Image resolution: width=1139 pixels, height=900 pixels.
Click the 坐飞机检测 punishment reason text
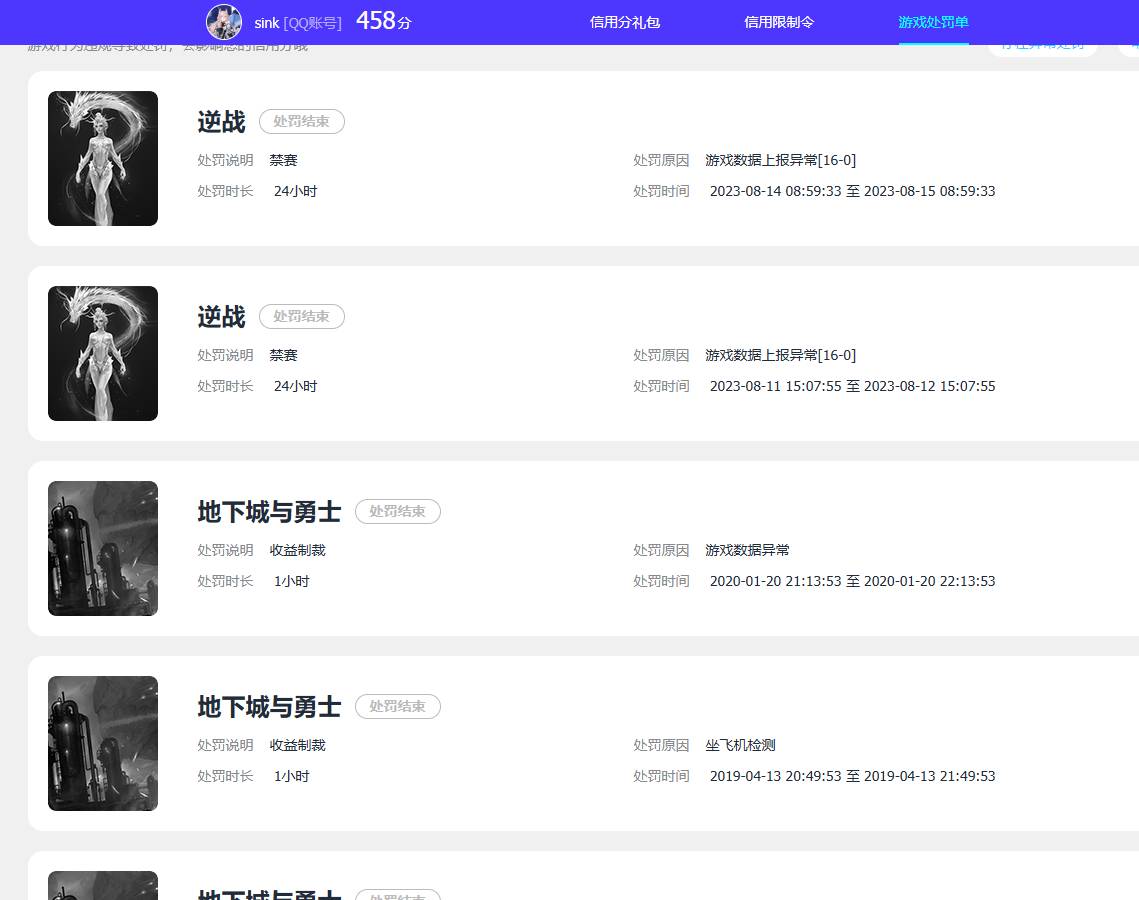pos(740,745)
